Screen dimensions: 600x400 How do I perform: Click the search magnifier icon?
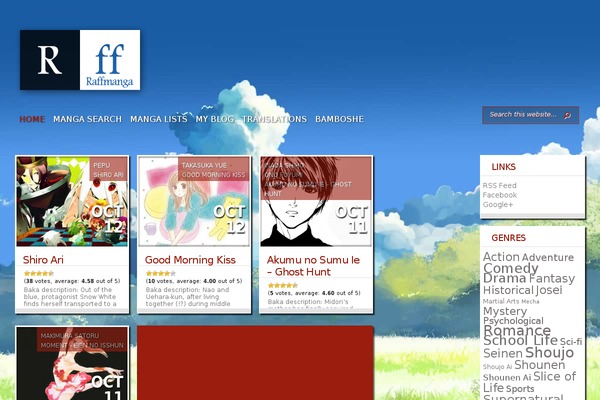(567, 115)
